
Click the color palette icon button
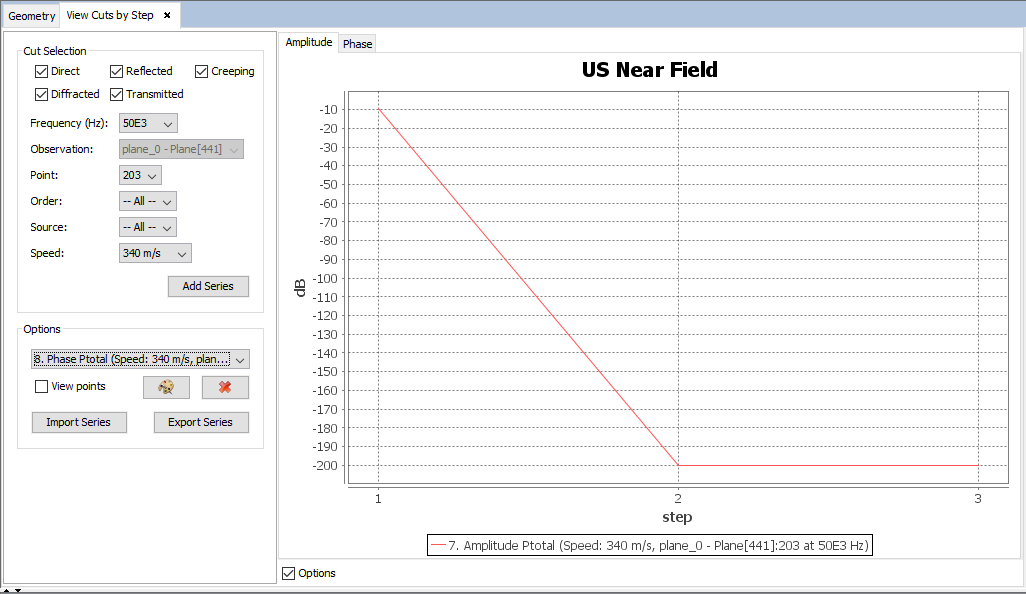[x=166, y=387]
